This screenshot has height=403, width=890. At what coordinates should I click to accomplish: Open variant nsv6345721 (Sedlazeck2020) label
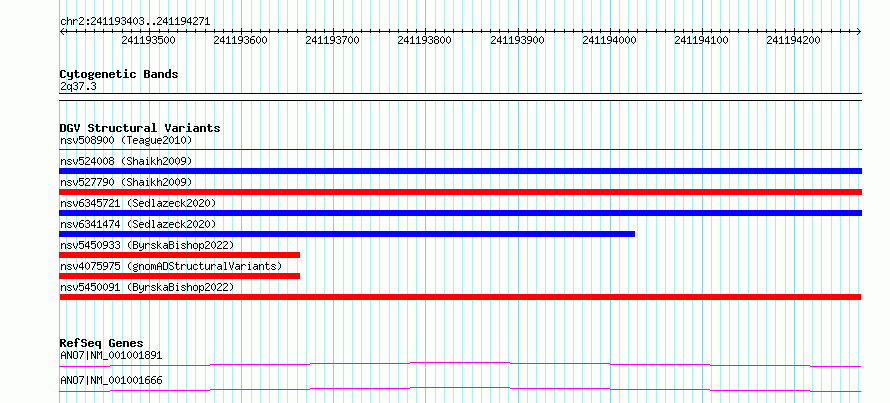click(x=138, y=203)
